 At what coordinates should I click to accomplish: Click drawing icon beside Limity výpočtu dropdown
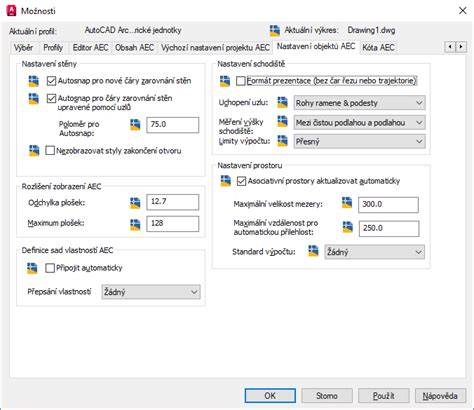(282, 141)
